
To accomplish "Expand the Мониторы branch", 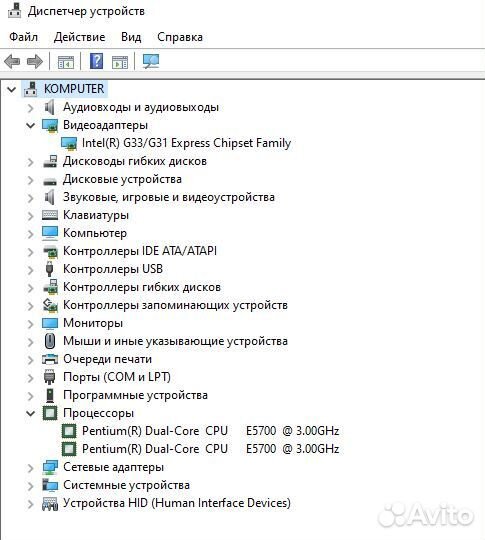I will 31,324.
